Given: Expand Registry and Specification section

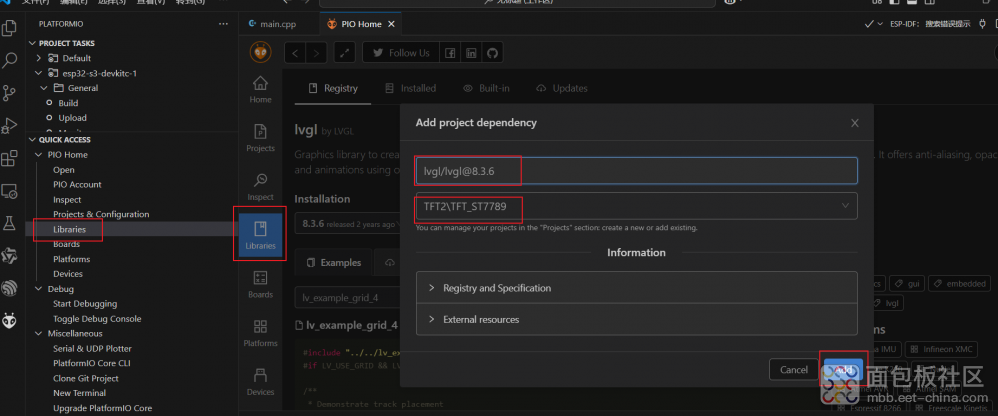Looking at the screenshot, I should (636, 288).
